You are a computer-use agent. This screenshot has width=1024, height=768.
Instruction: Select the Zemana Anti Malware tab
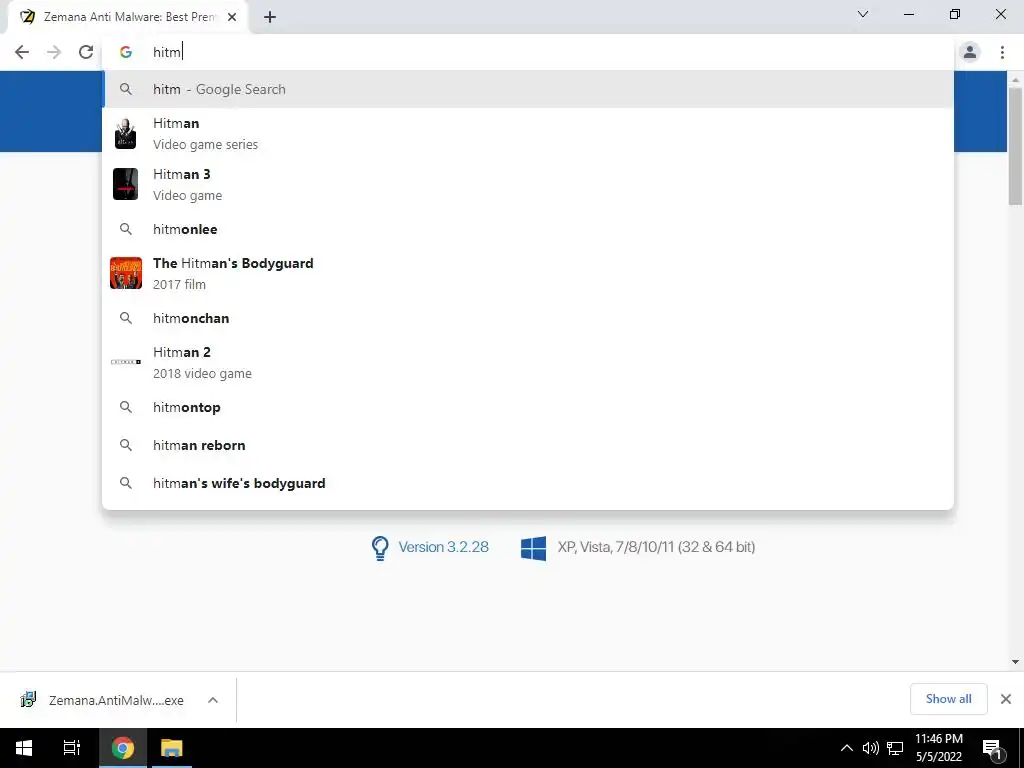pos(127,17)
